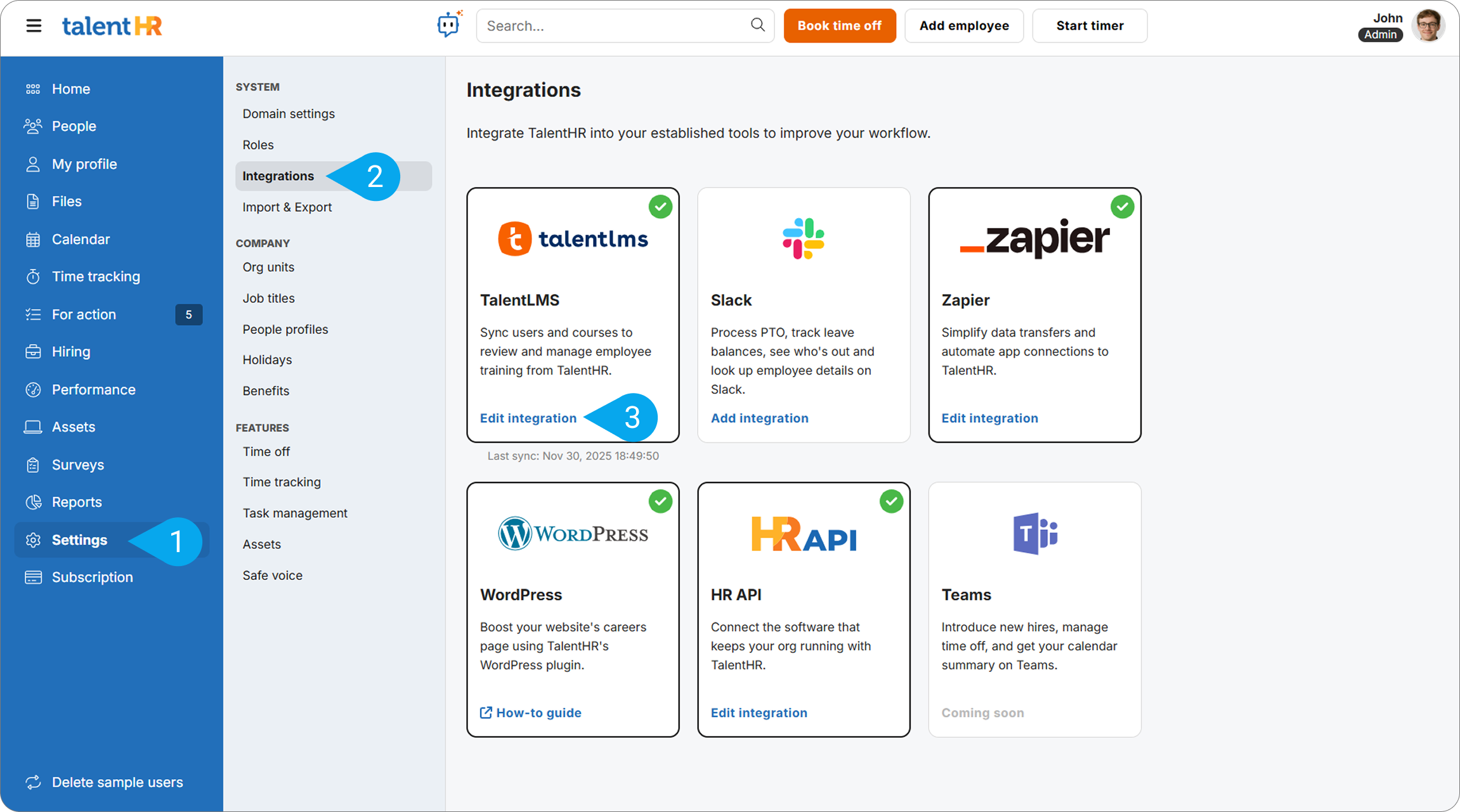The width and height of the screenshot is (1460, 812).
Task: Open the AI assistant robot icon
Action: point(449,25)
